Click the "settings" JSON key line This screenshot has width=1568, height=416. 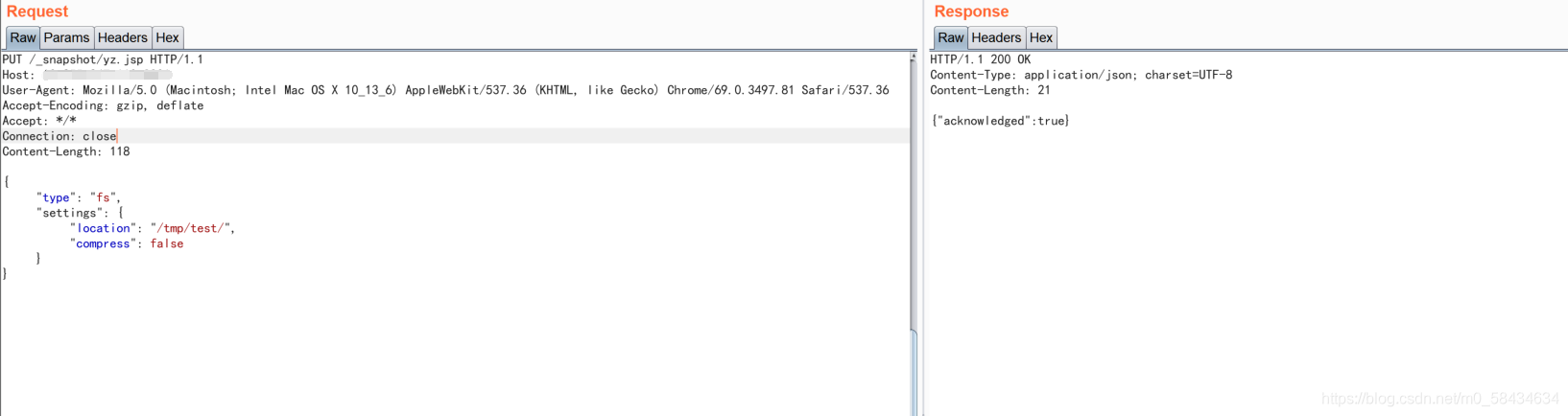pyautogui.click(x=80, y=213)
